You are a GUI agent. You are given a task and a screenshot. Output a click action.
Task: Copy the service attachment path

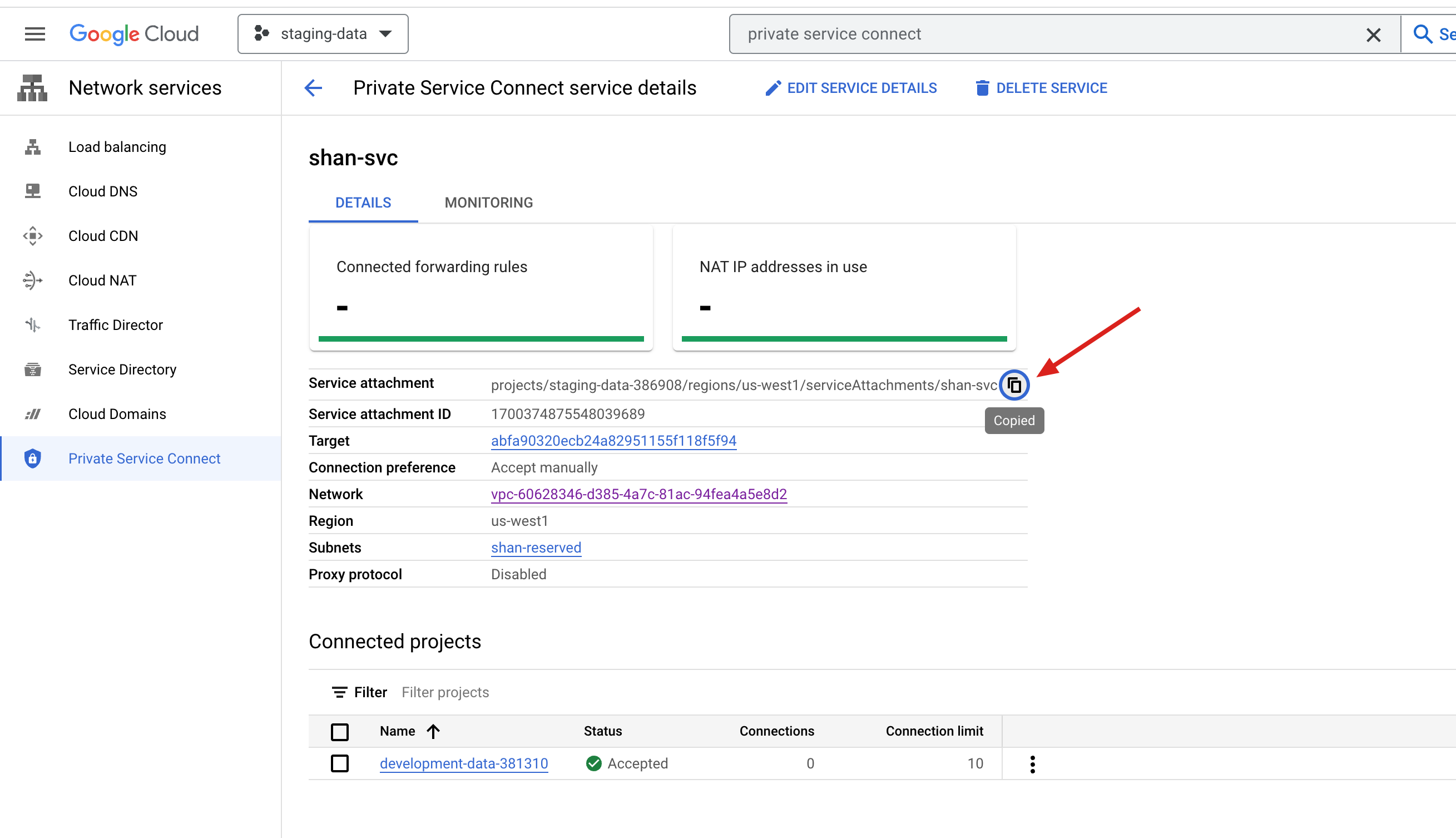(1014, 385)
